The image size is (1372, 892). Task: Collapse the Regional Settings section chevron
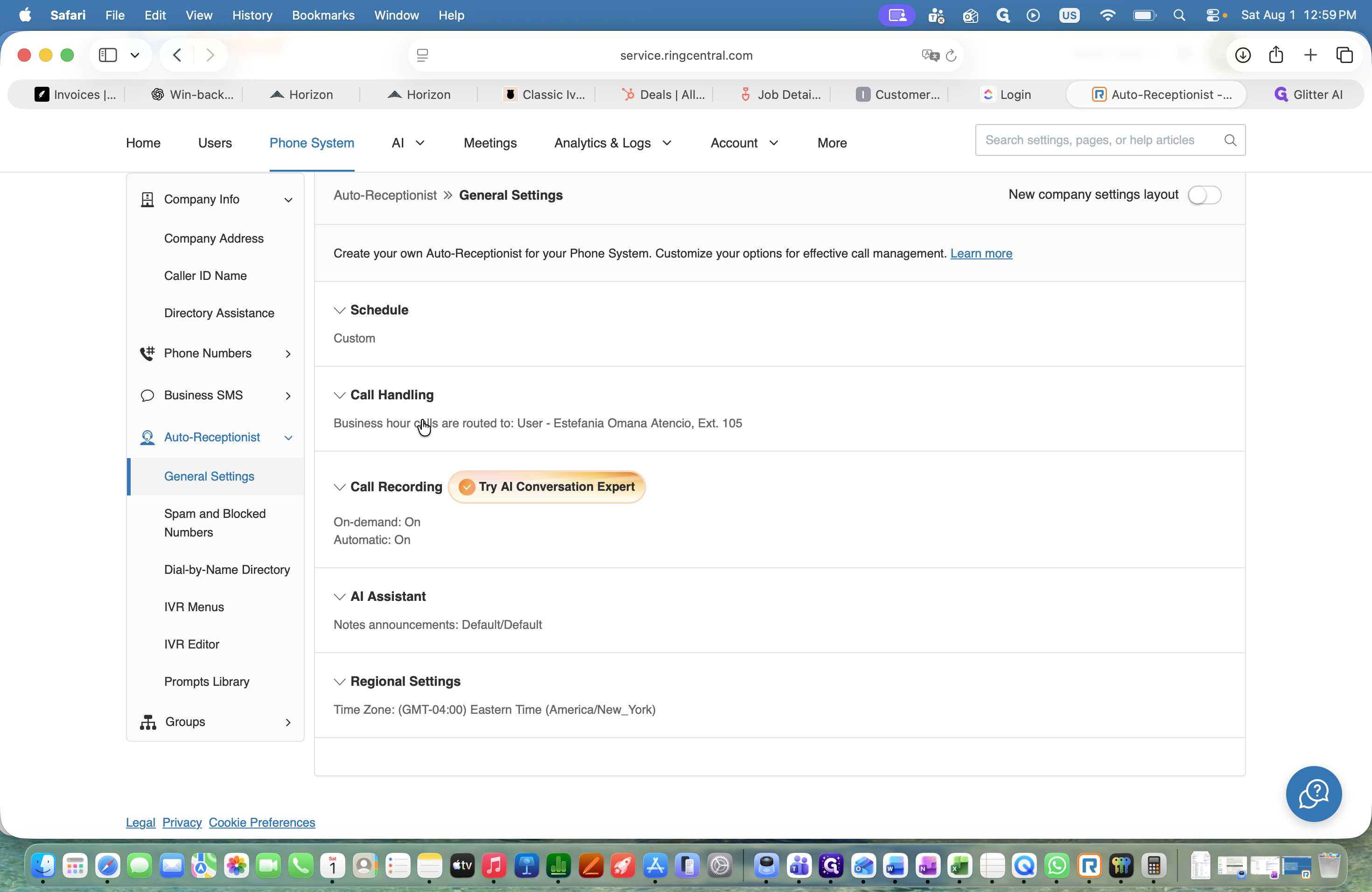pos(340,682)
